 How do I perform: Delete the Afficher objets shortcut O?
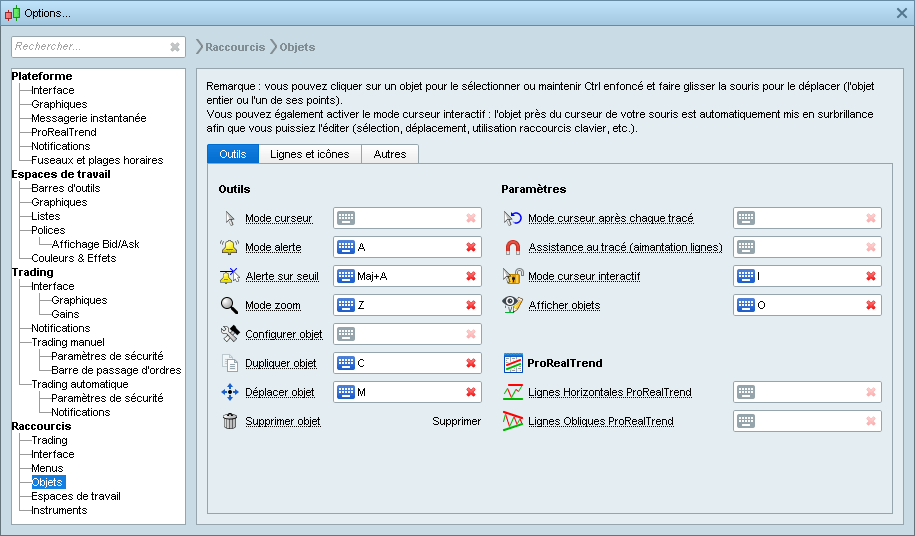[870, 305]
